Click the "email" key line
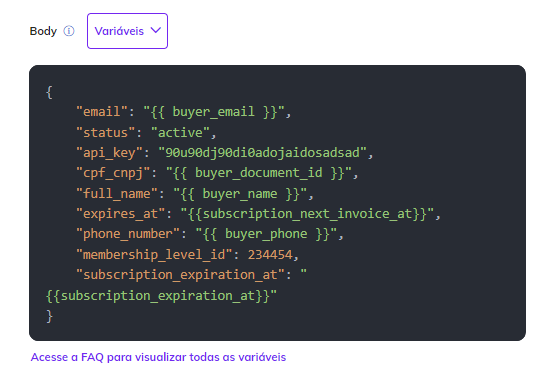Screen dimensions: 540x372 pyautogui.click(x=184, y=112)
